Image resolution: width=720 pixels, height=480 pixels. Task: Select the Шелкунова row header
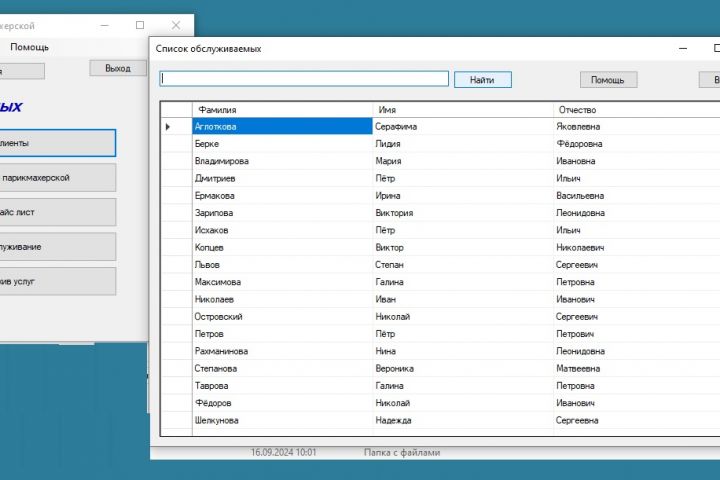point(176,420)
